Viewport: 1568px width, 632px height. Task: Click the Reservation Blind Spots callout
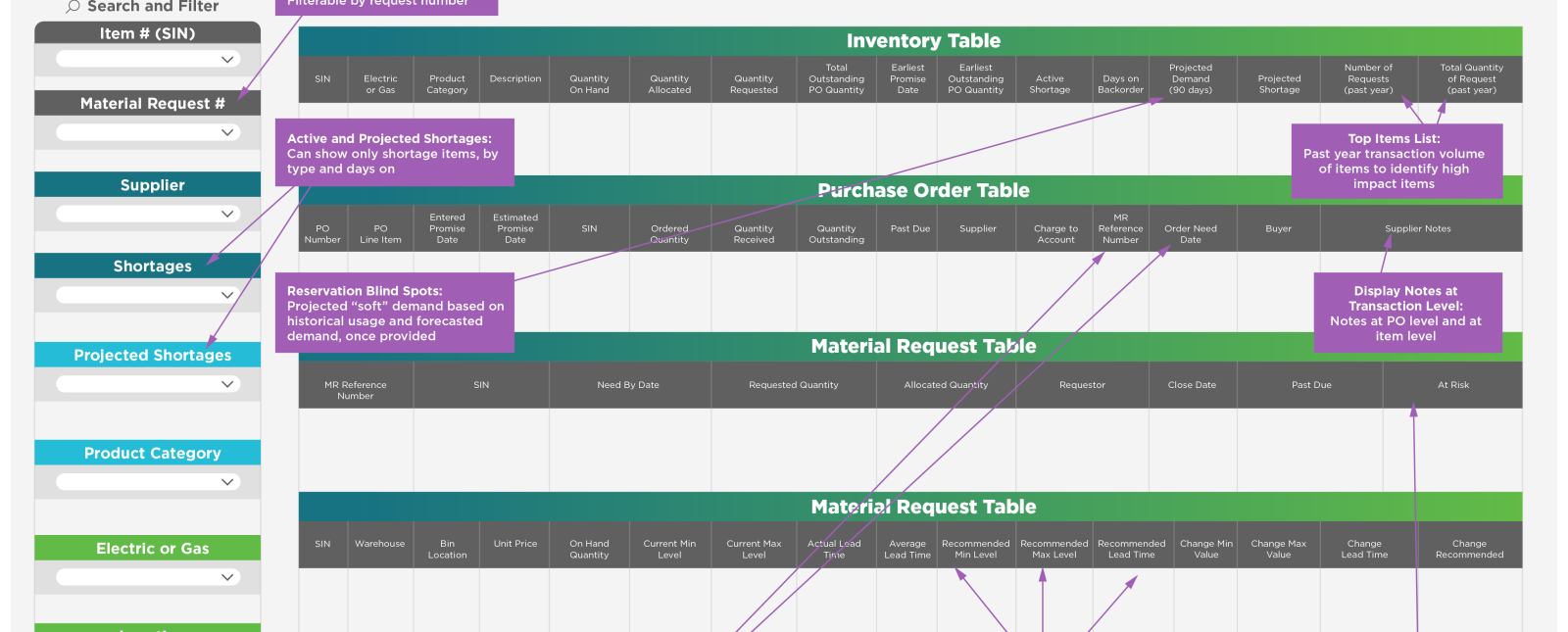coord(394,313)
